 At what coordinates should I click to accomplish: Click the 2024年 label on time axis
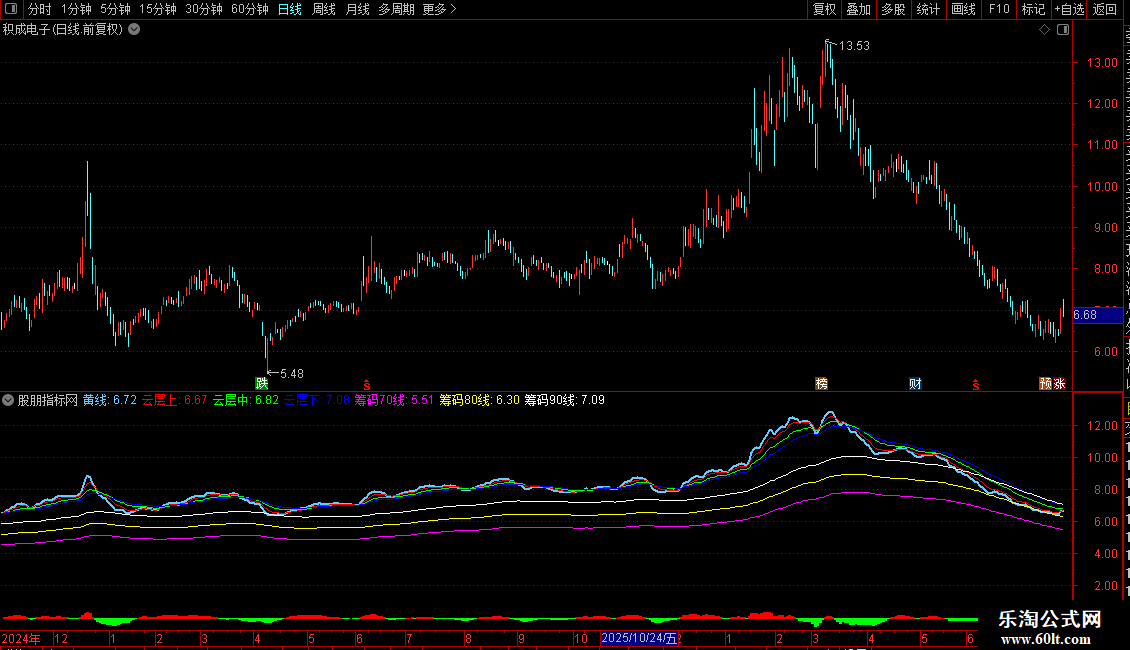(x=21, y=638)
